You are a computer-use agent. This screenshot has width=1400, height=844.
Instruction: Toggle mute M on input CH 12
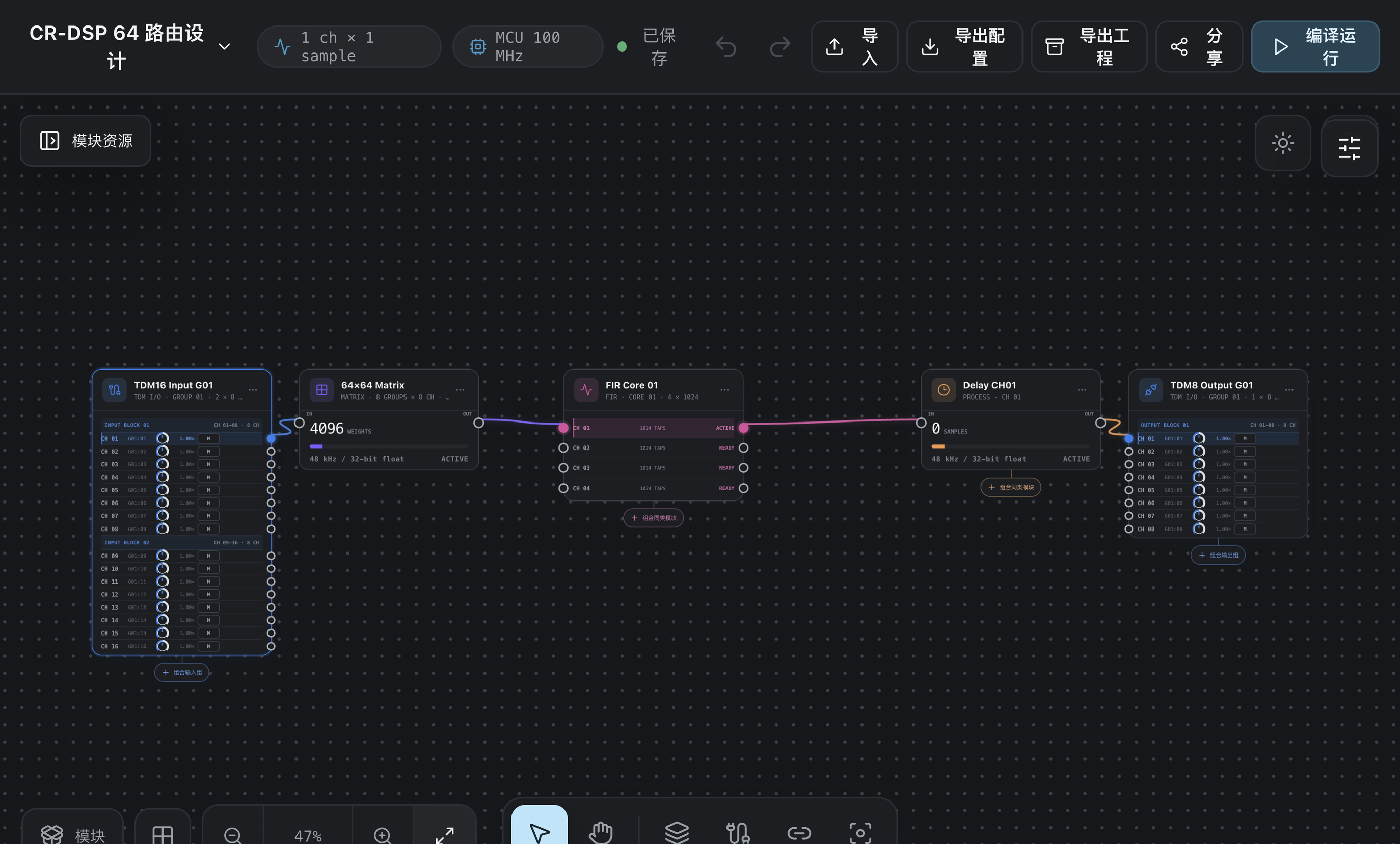click(x=208, y=594)
